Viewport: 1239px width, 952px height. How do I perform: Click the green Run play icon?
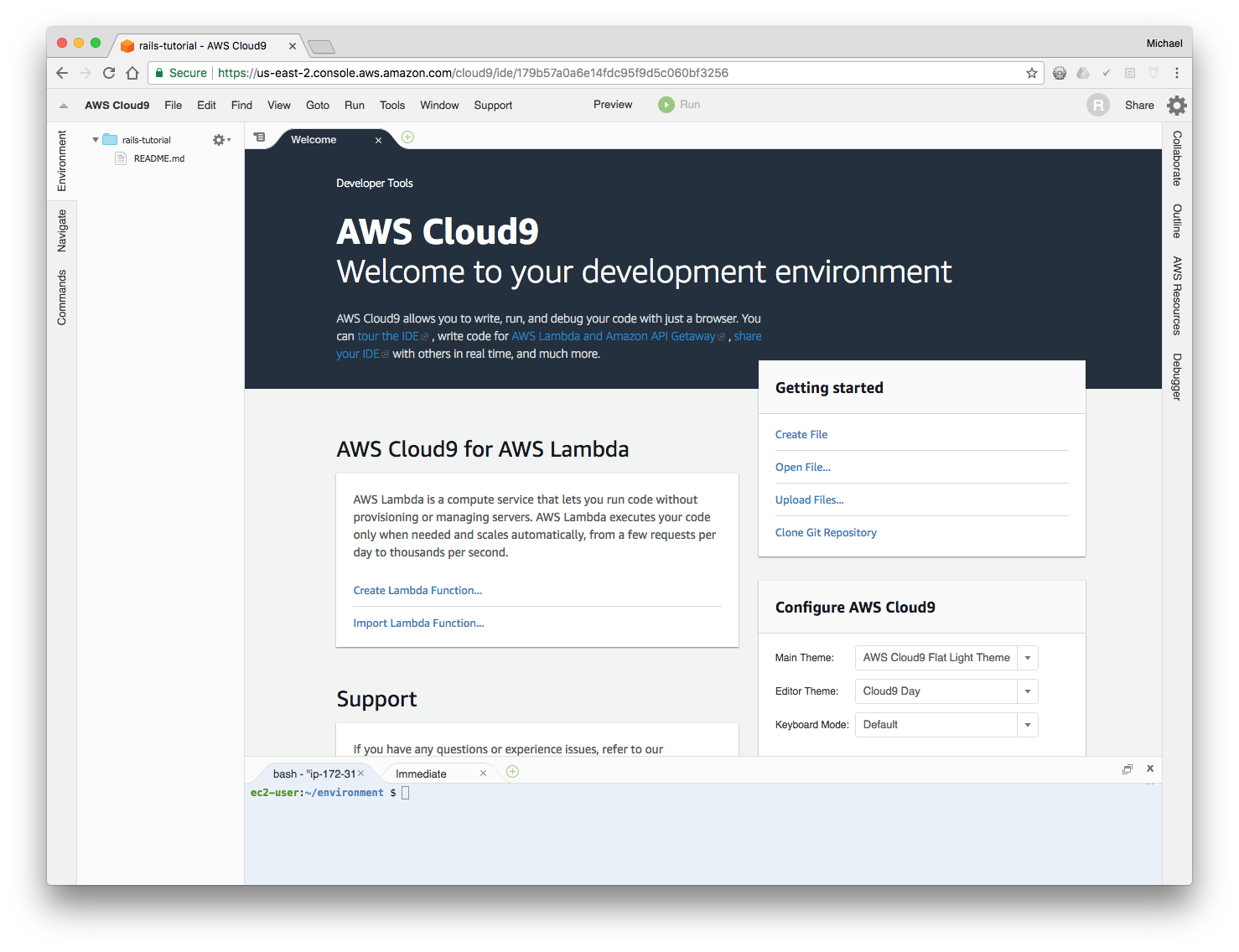pos(666,105)
